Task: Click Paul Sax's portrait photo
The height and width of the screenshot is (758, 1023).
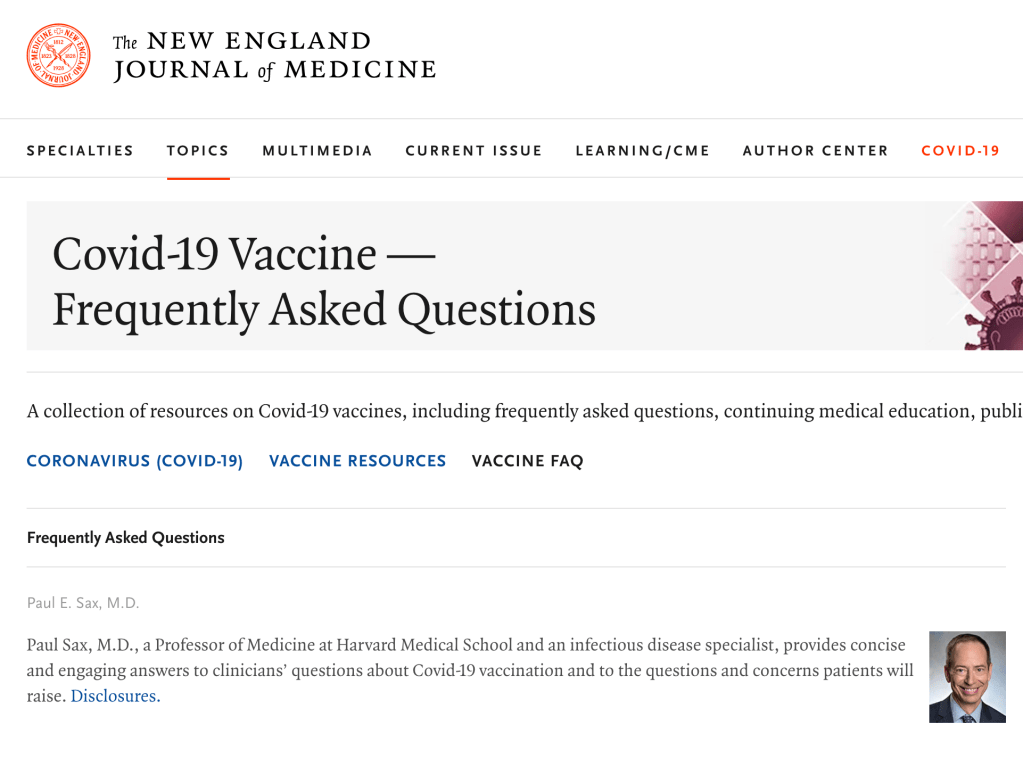Action: coord(967,677)
